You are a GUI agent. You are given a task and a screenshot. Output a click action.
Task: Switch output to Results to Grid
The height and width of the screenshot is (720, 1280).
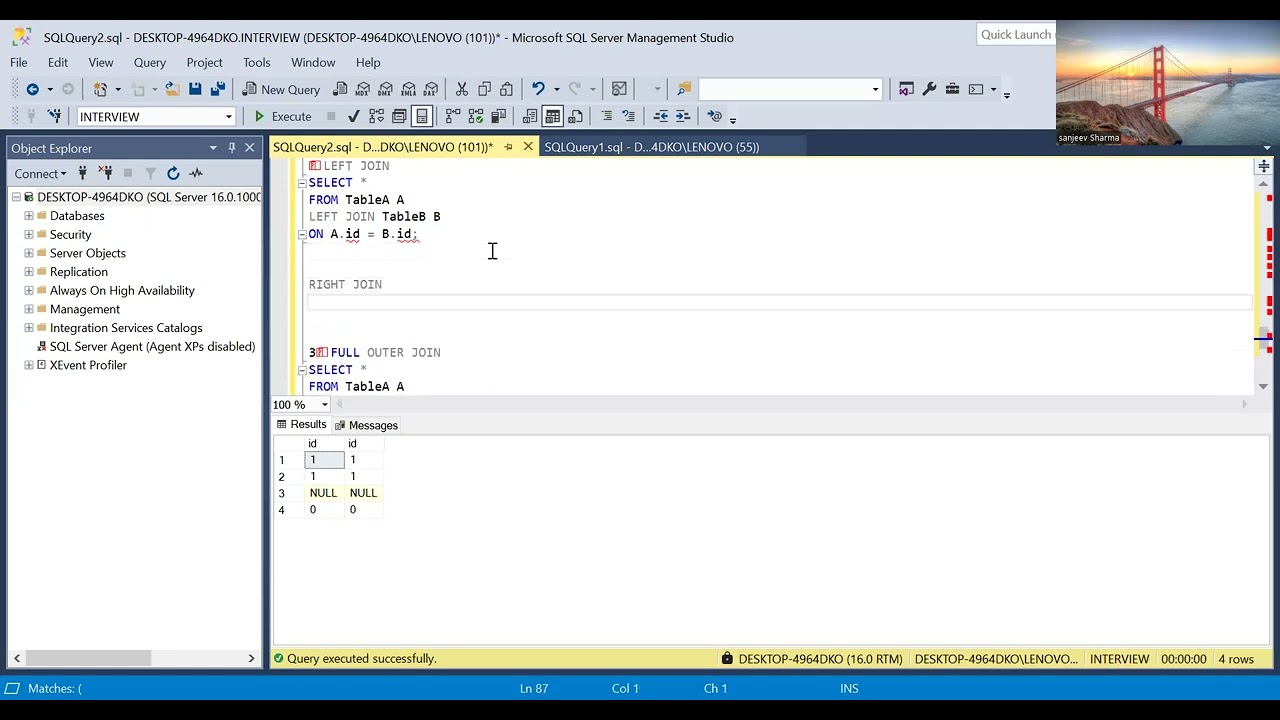(552, 116)
